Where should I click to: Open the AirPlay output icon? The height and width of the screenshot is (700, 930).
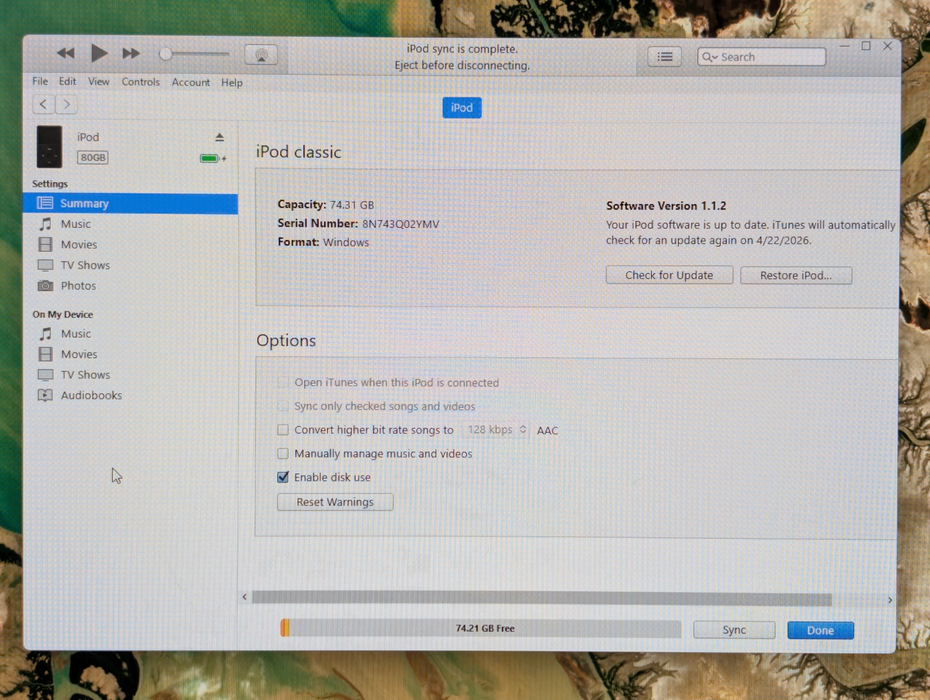click(x=261, y=55)
